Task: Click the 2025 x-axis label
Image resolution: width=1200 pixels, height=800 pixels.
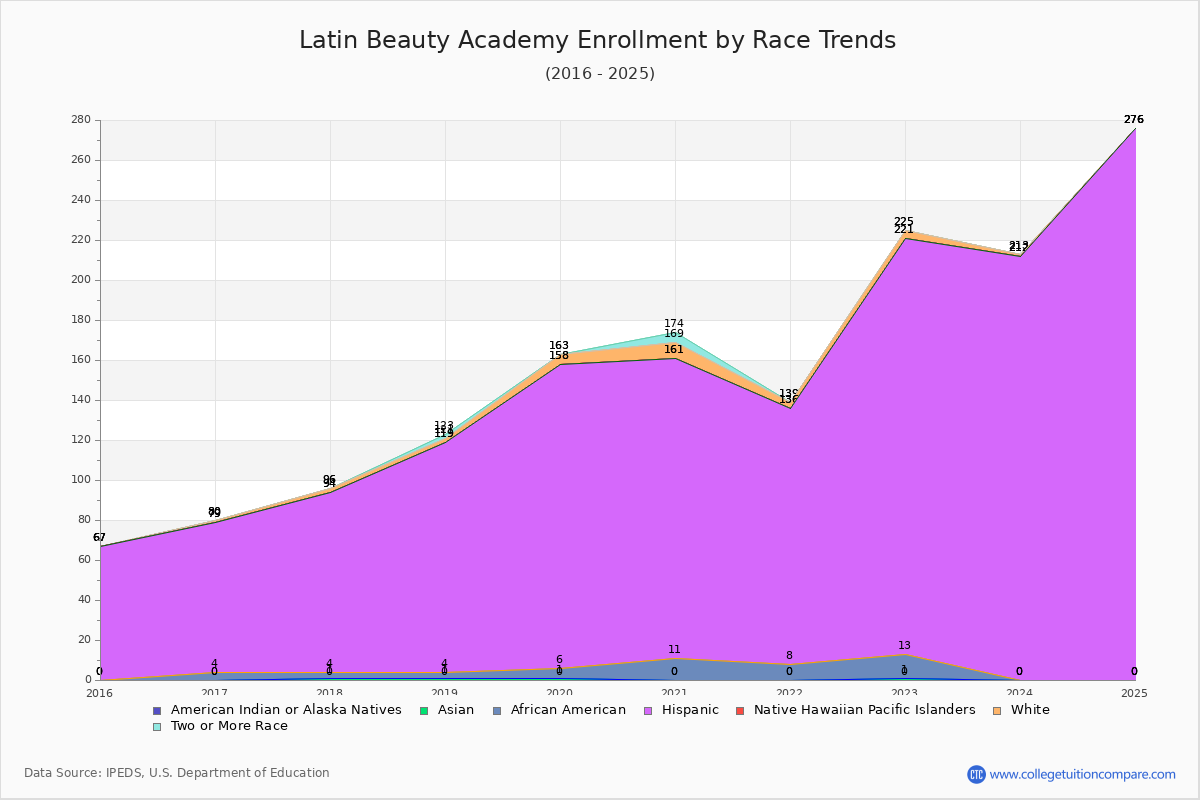Action: 1134,693
